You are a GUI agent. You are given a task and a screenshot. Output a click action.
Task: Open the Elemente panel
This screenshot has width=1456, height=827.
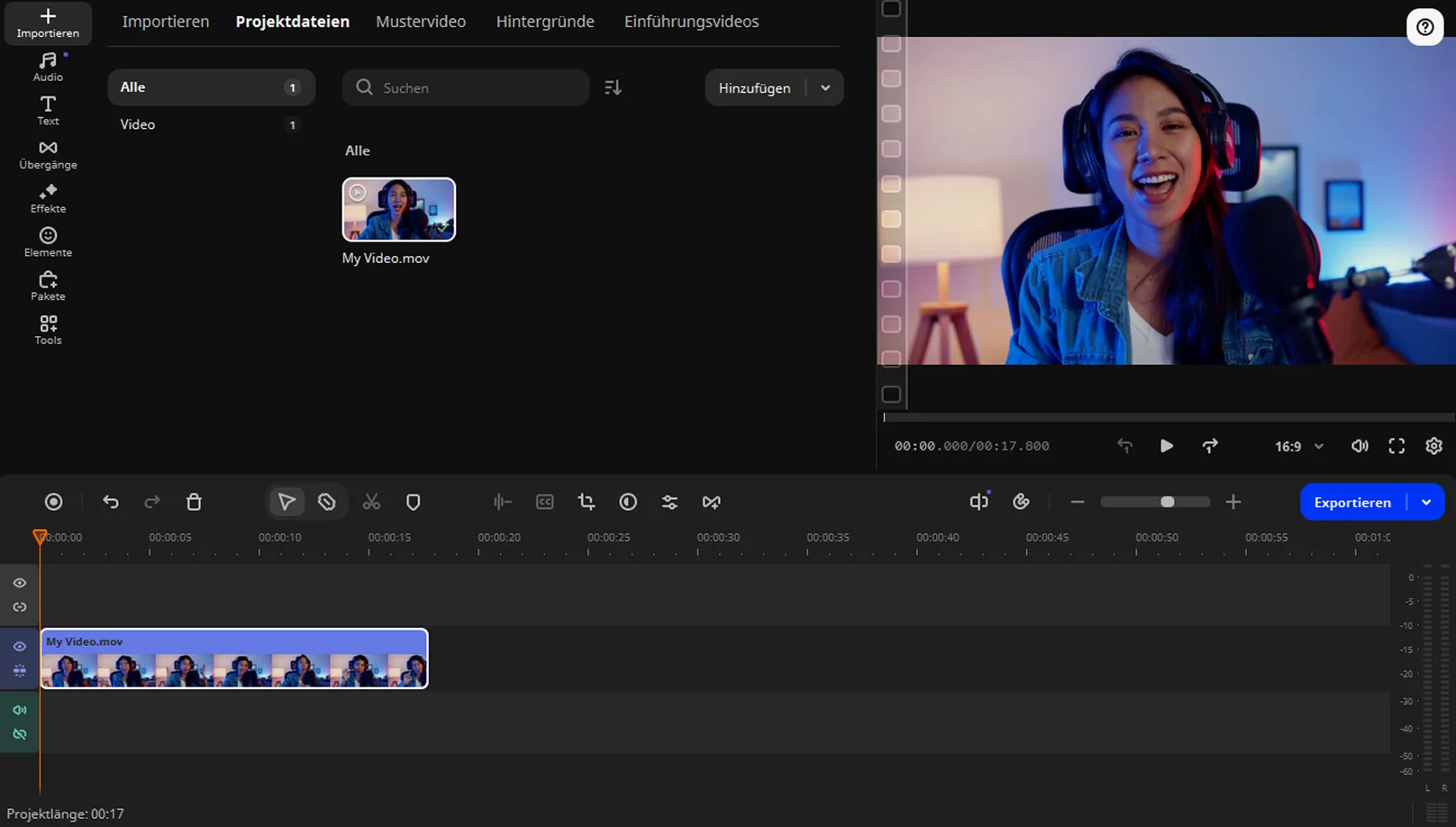[48, 241]
